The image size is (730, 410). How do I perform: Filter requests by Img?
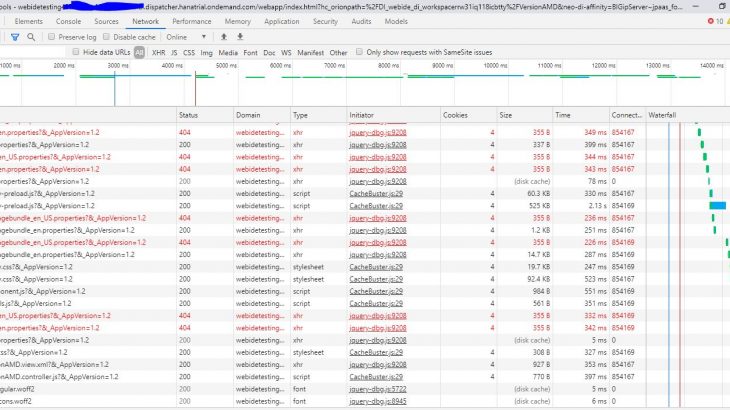pos(206,53)
